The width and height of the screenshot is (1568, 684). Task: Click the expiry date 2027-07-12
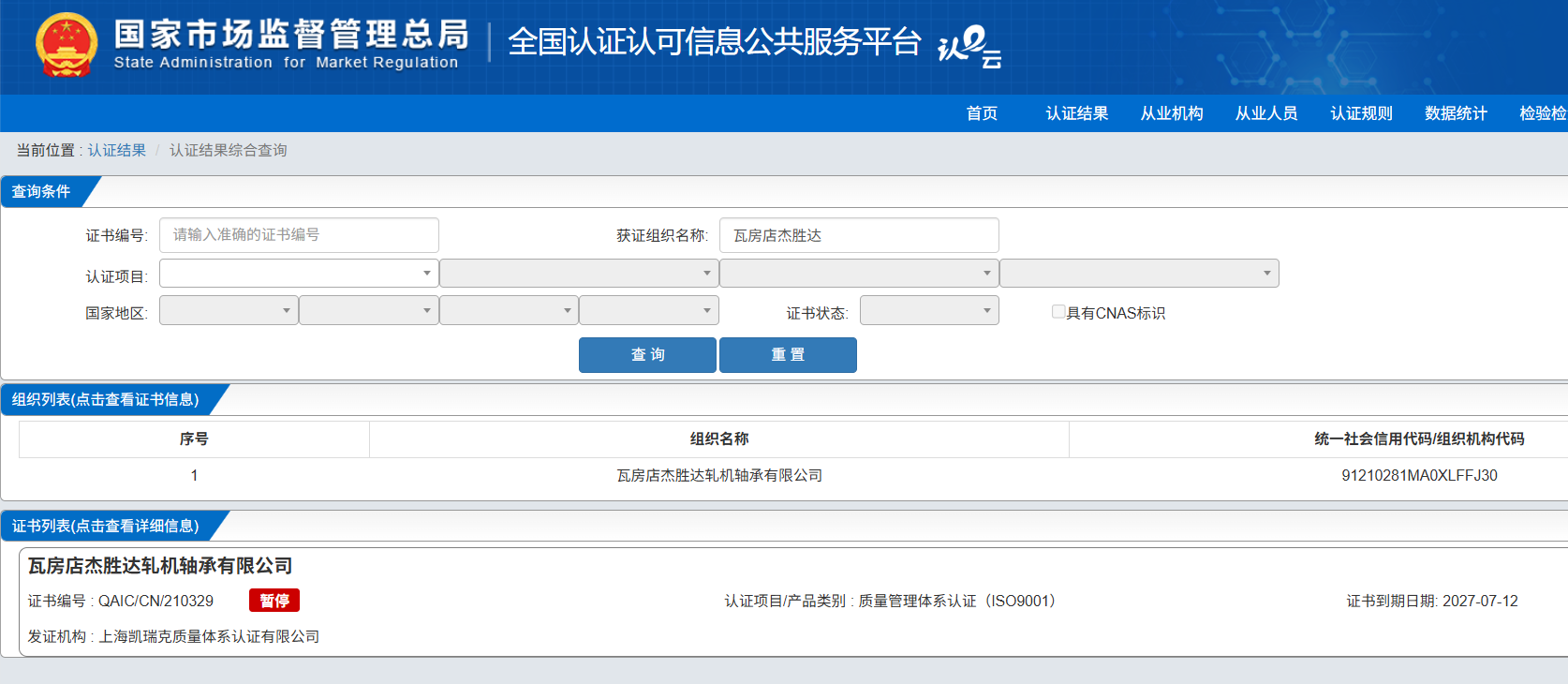(1480, 601)
